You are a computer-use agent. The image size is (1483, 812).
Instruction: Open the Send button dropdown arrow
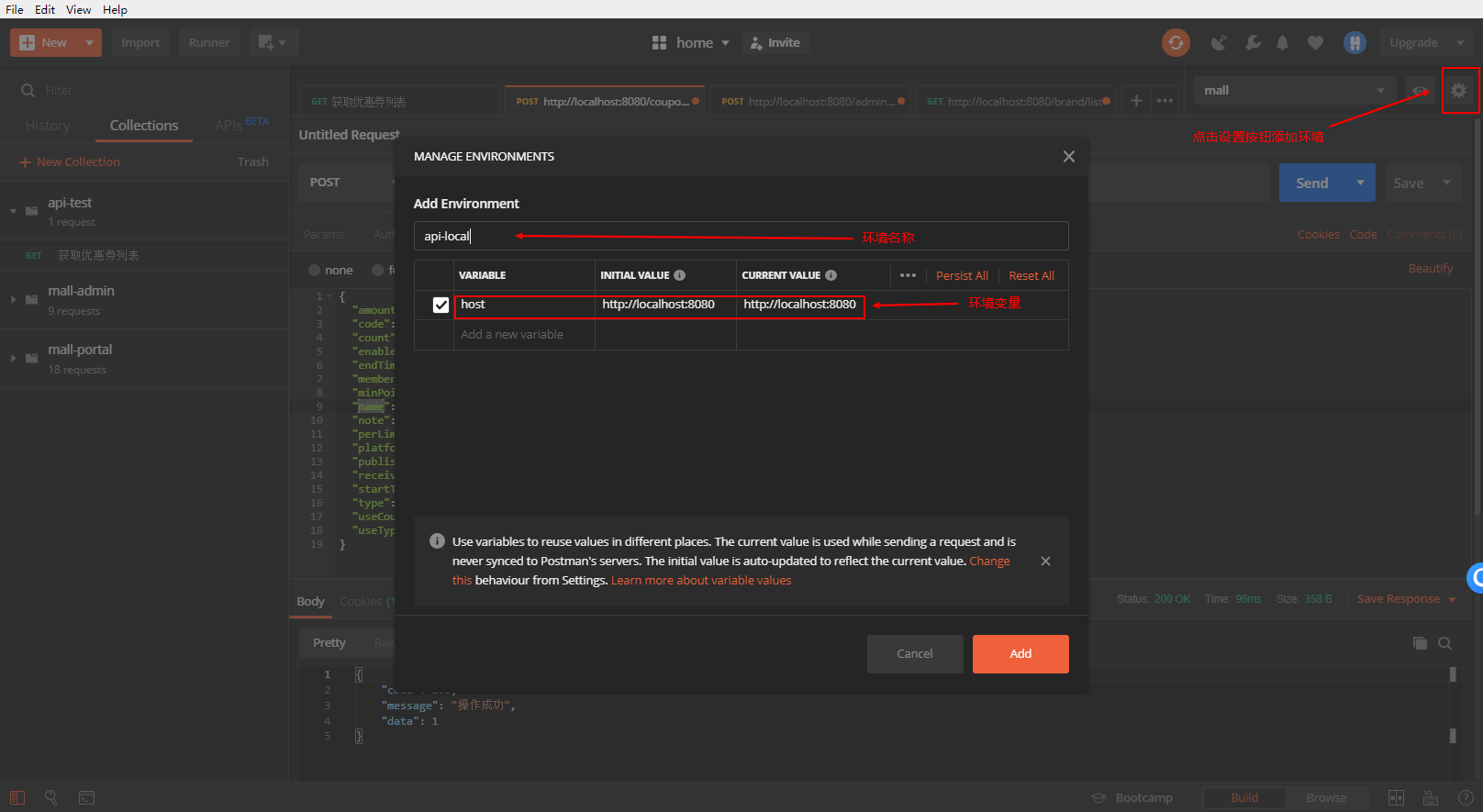(x=1360, y=183)
